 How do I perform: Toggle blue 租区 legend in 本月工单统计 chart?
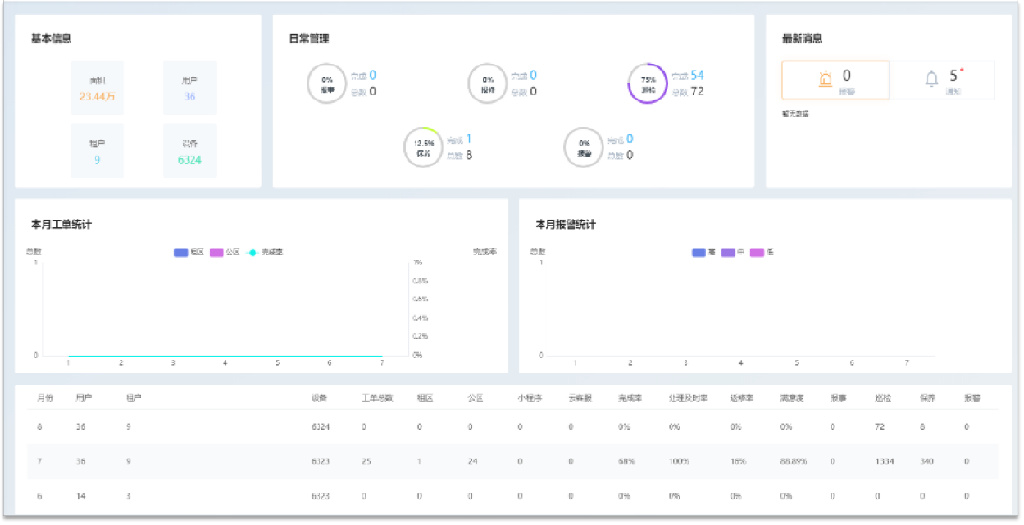[189, 252]
